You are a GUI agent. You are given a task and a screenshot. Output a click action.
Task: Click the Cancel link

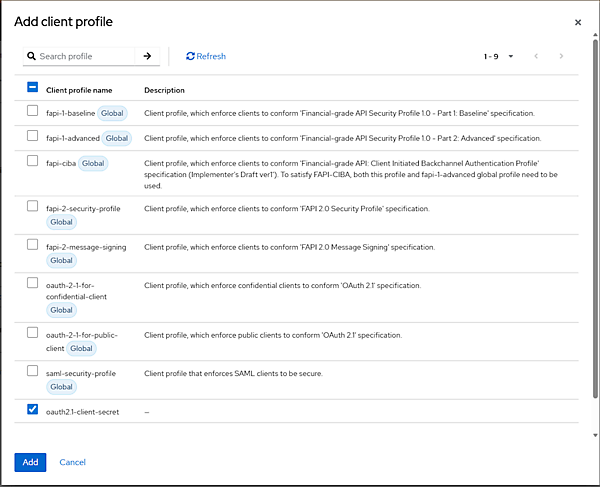(x=72, y=462)
